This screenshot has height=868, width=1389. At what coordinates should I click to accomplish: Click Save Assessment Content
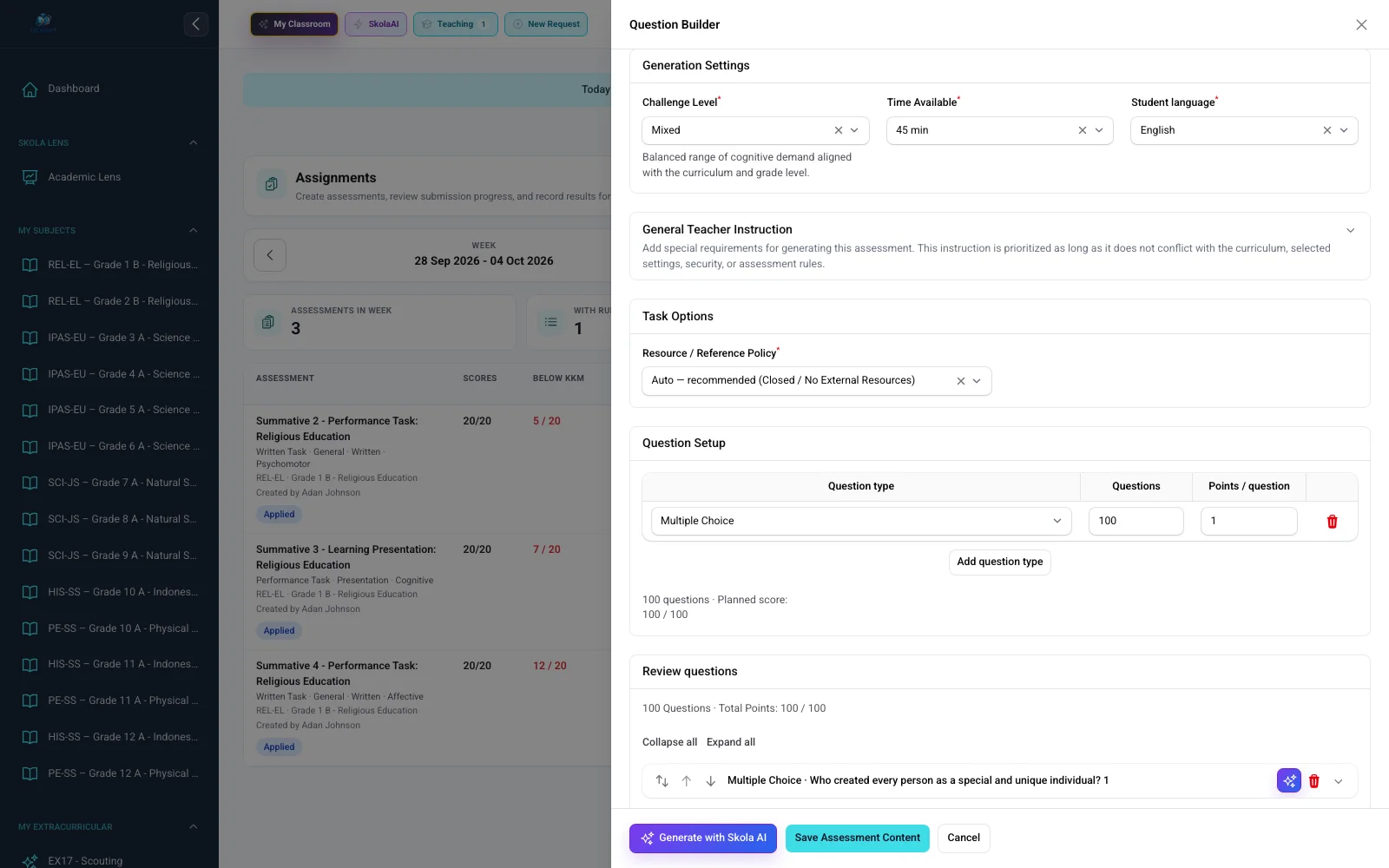point(858,838)
